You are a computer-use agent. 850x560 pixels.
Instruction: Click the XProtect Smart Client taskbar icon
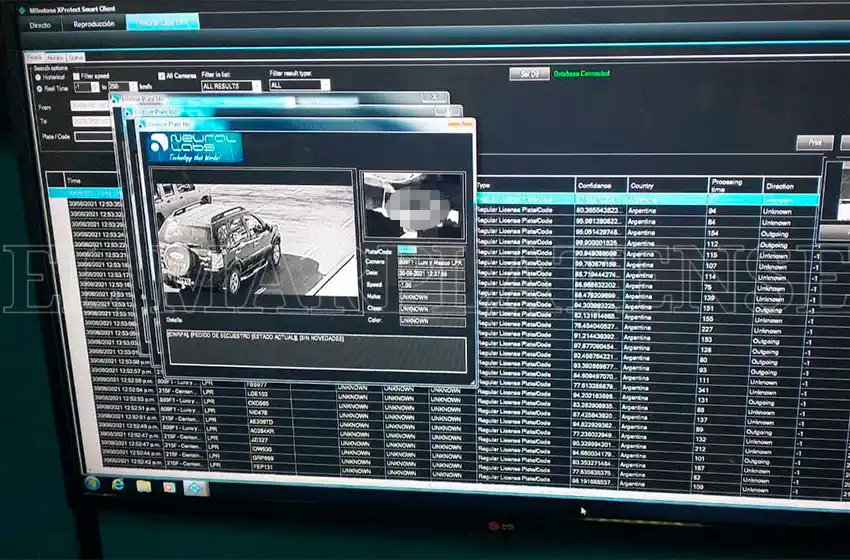[194, 488]
